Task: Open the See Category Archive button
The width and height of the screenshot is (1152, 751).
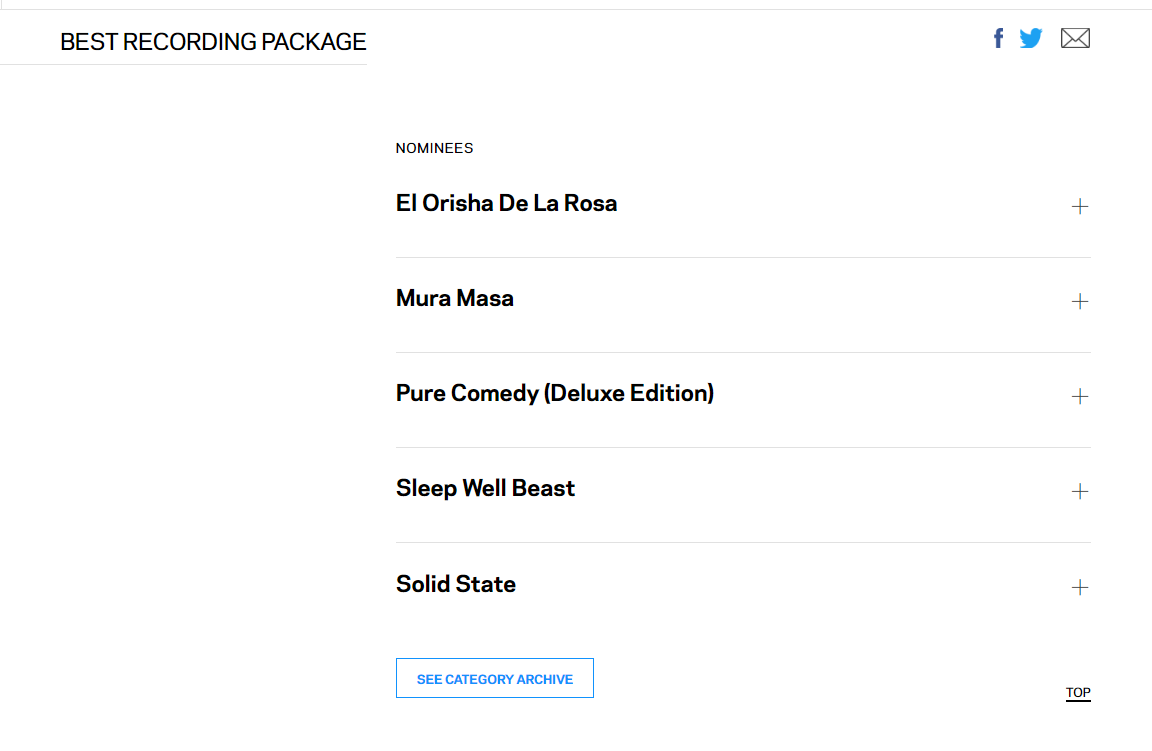Action: [x=495, y=679]
